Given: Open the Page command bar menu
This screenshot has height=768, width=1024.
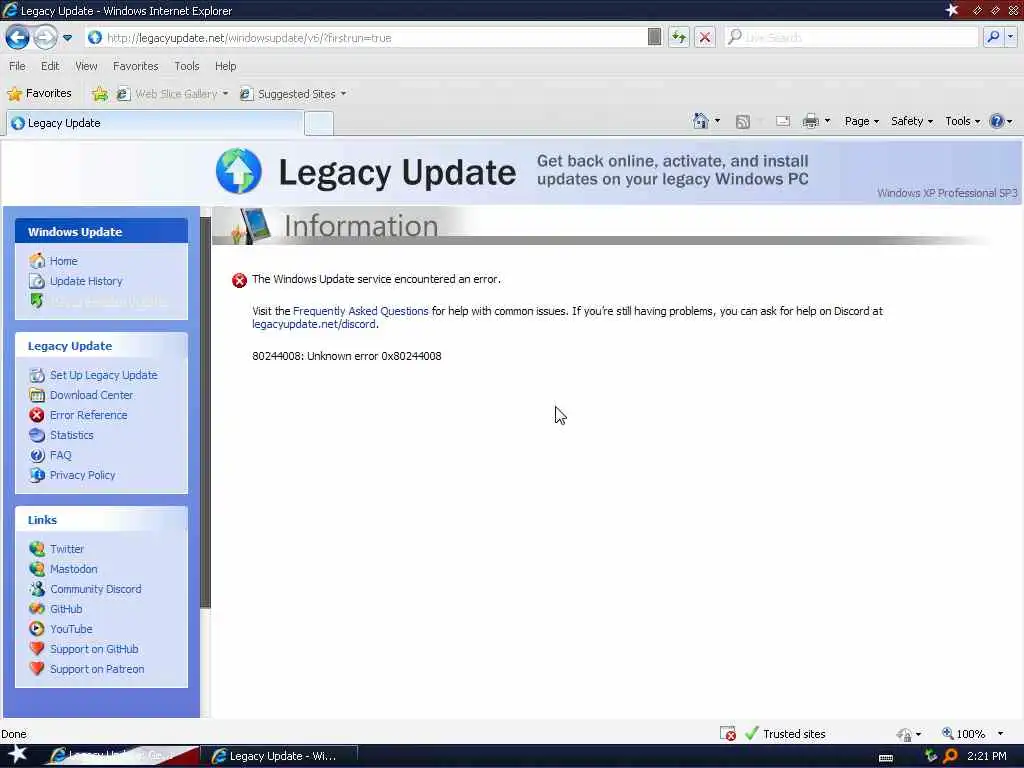Looking at the screenshot, I should [861, 121].
